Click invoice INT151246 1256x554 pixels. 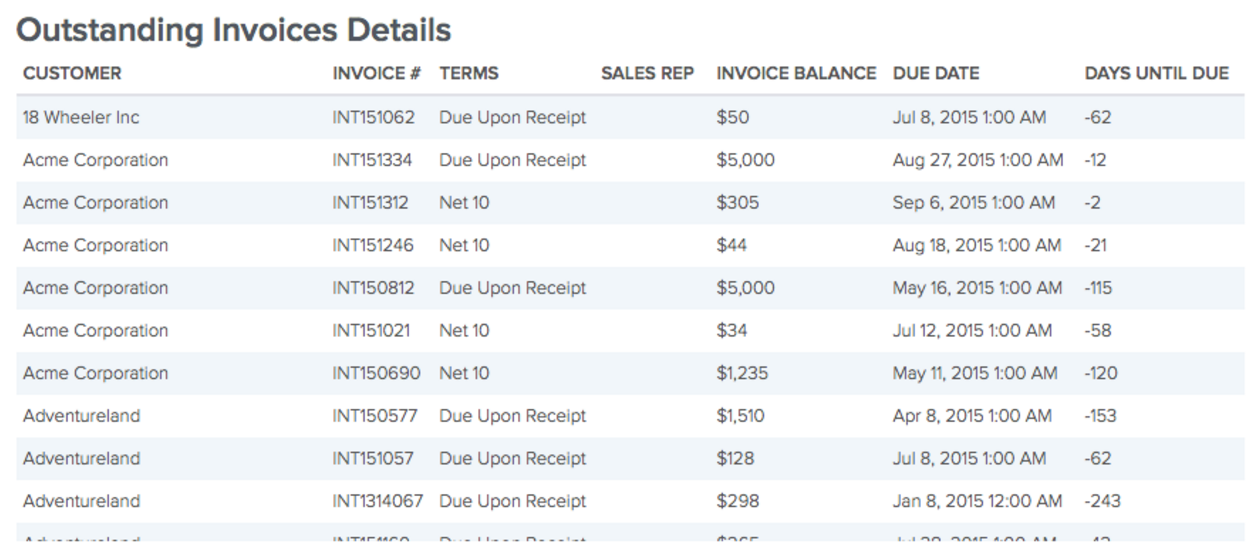click(x=372, y=245)
